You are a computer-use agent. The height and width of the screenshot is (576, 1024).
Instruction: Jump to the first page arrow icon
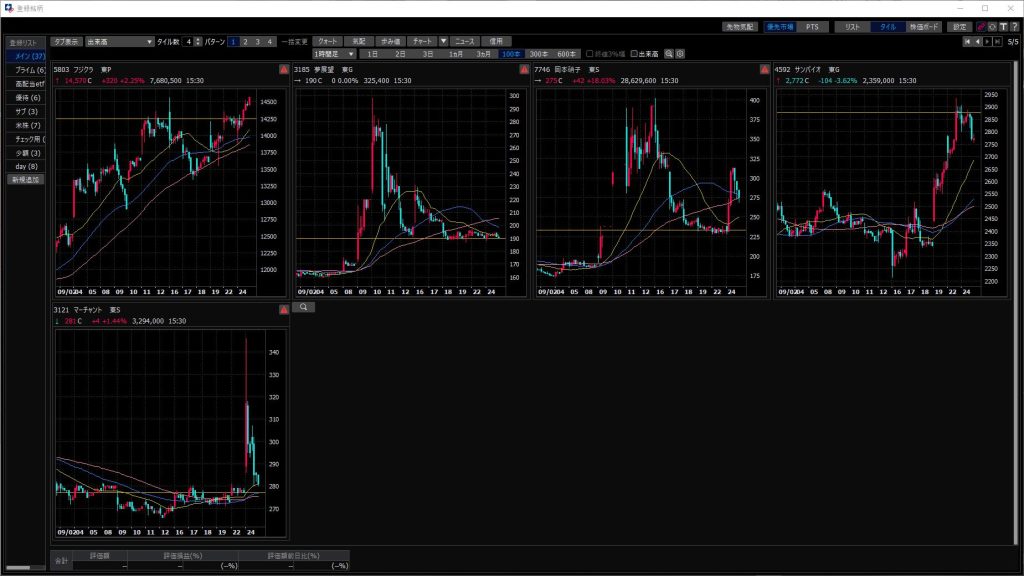coord(967,42)
